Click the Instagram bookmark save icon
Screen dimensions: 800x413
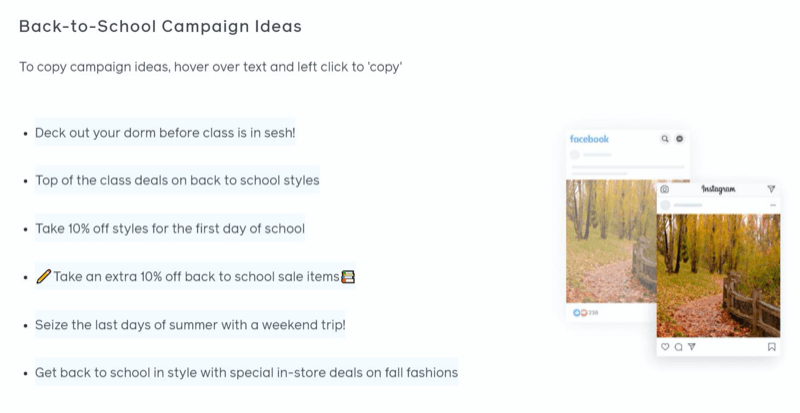[771, 347]
